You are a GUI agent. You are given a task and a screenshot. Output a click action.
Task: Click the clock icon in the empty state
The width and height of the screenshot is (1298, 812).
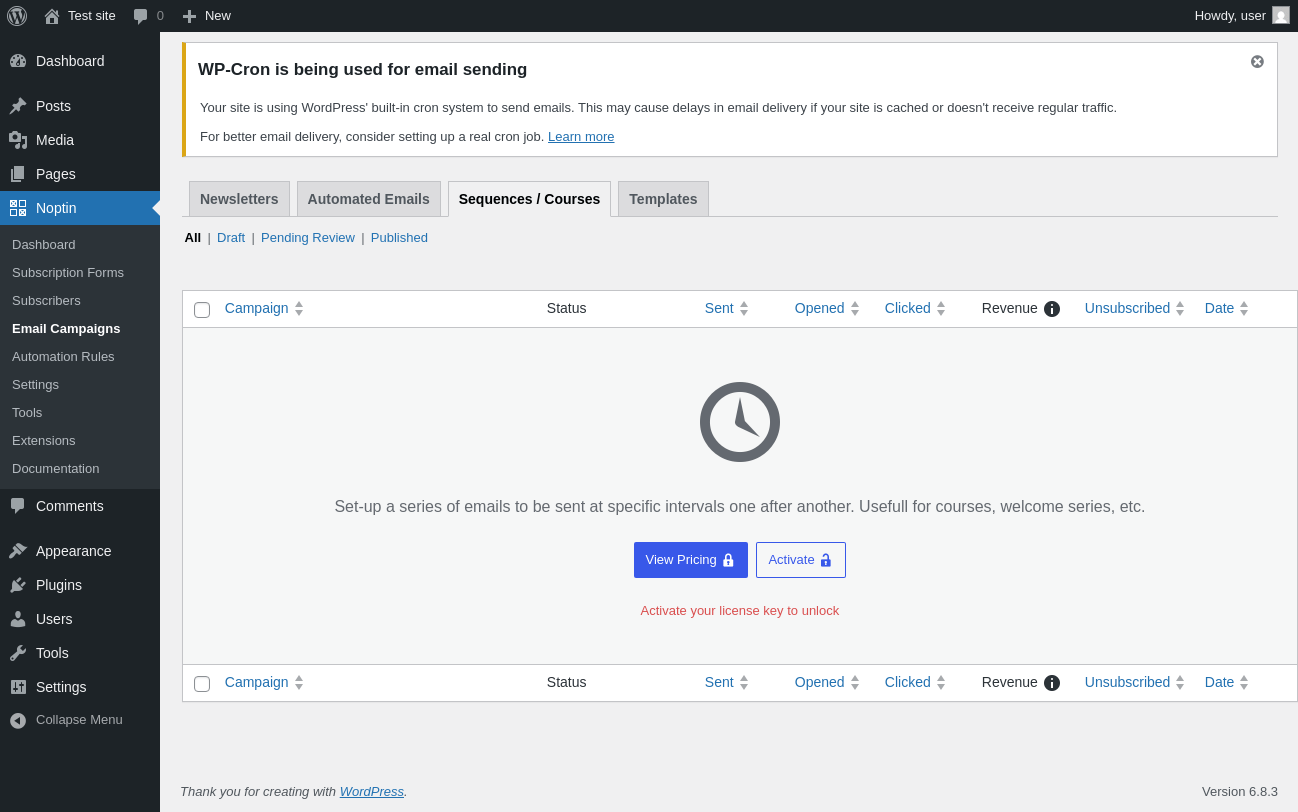(740, 422)
